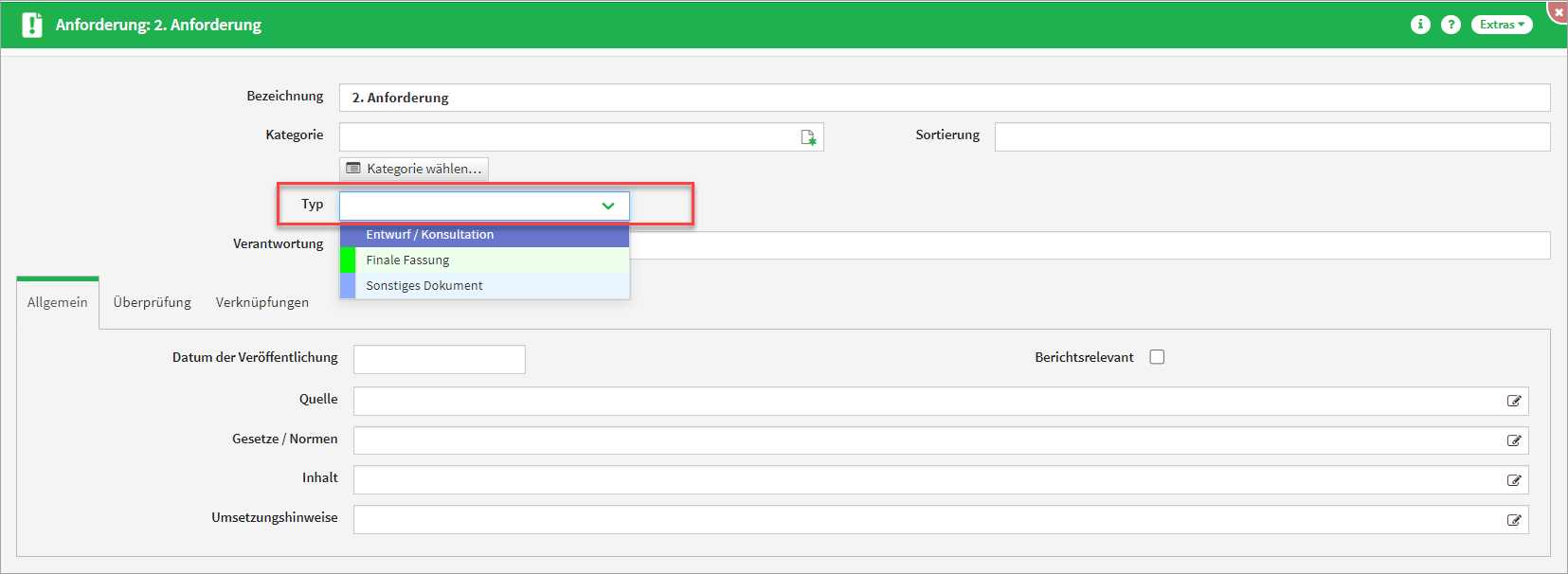Click the new category icon in Kategorie field

(x=808, y=137)
